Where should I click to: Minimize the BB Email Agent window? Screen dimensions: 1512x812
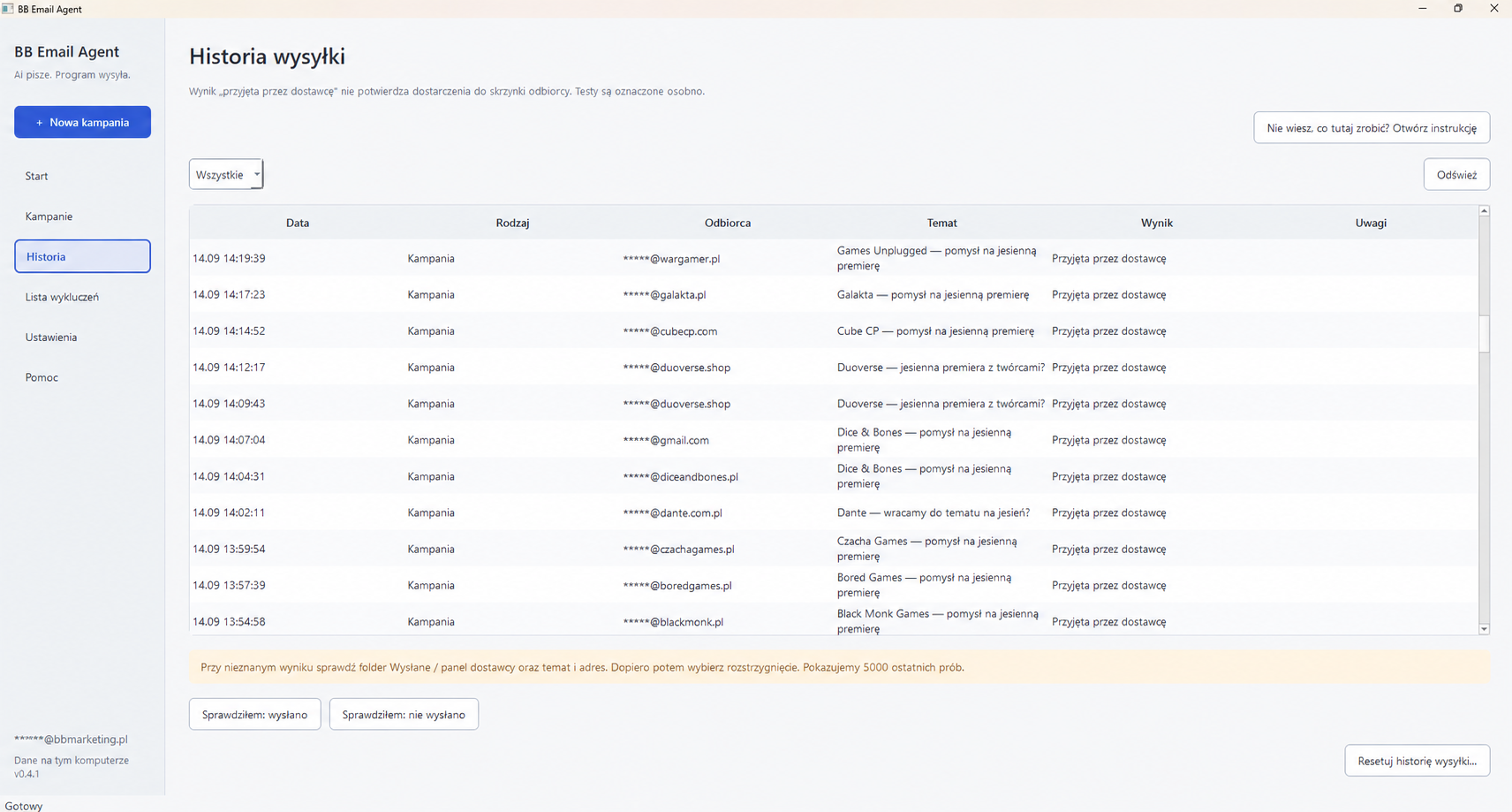(1422, 9)
